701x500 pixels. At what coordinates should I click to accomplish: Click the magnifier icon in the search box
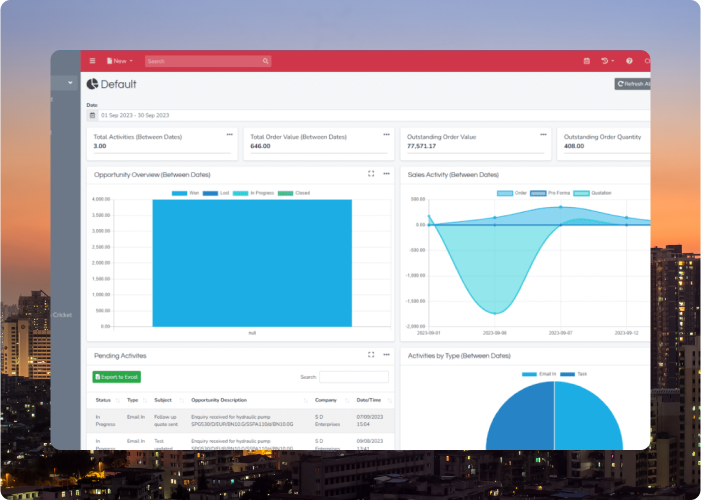pos(266,61)
